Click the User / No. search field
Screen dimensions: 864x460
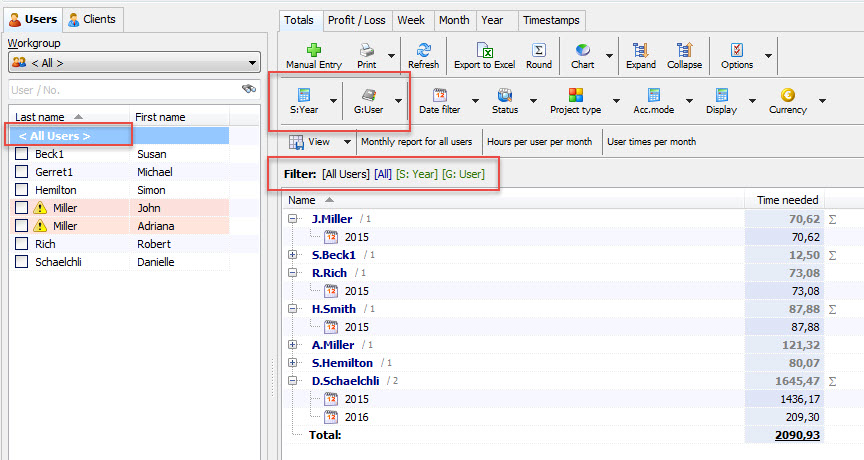120,90
